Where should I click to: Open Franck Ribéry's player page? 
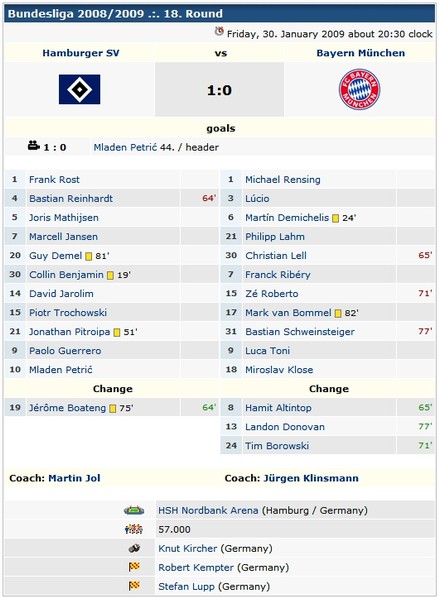(x=278, y=275)
